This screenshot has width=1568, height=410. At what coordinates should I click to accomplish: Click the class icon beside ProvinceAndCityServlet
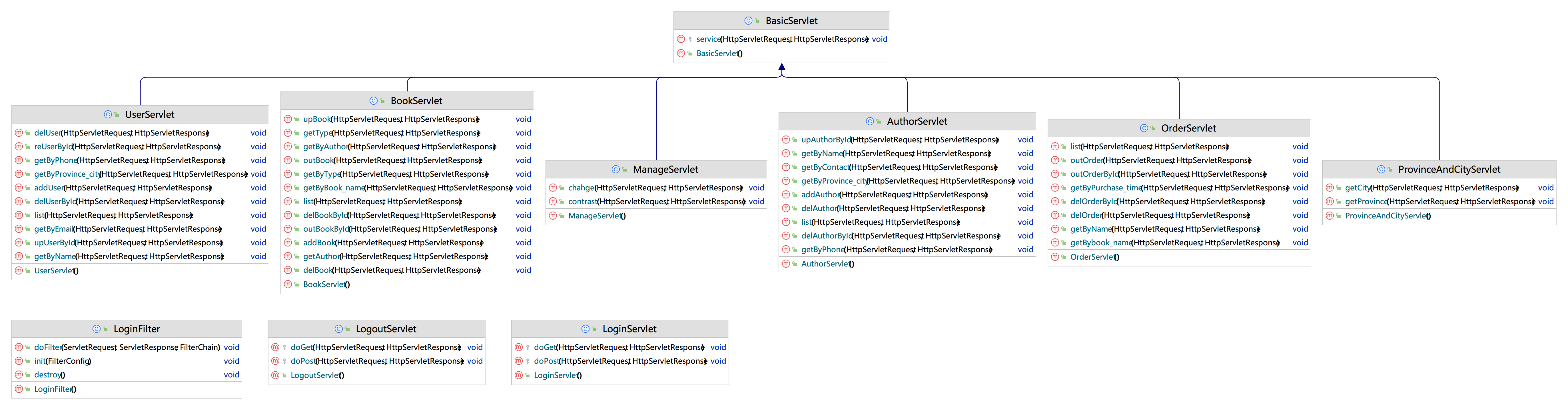tap(1381, 169)
